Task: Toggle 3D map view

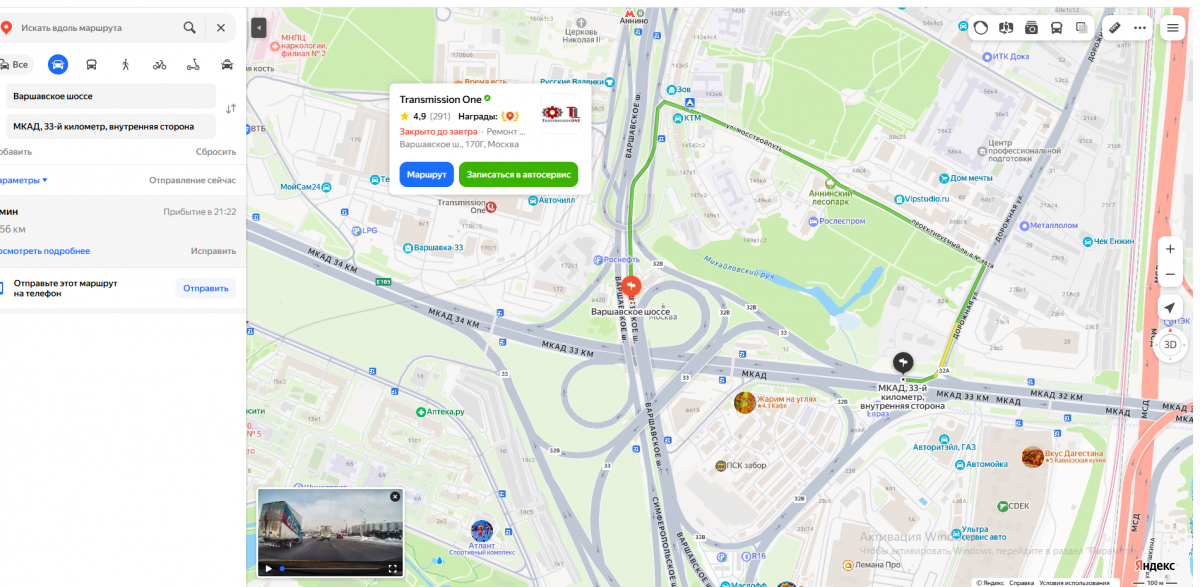Action: point(1170,344)
